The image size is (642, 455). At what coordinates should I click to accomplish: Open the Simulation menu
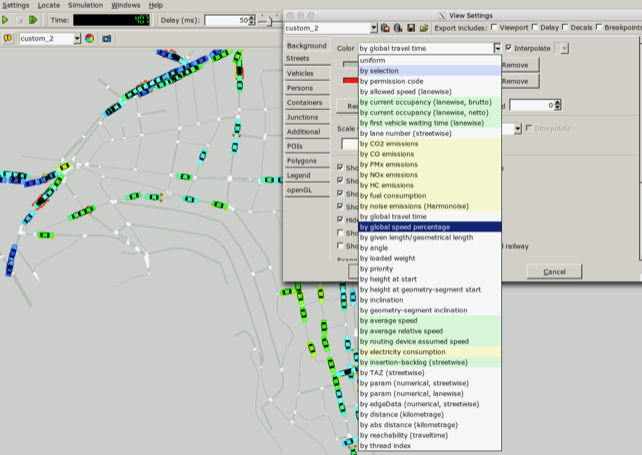click(84, 5)
